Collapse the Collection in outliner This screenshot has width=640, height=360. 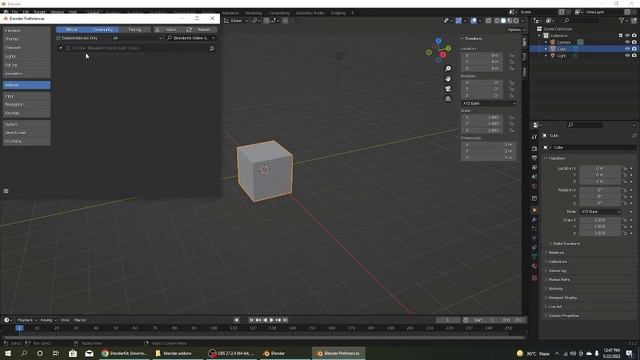540,36
